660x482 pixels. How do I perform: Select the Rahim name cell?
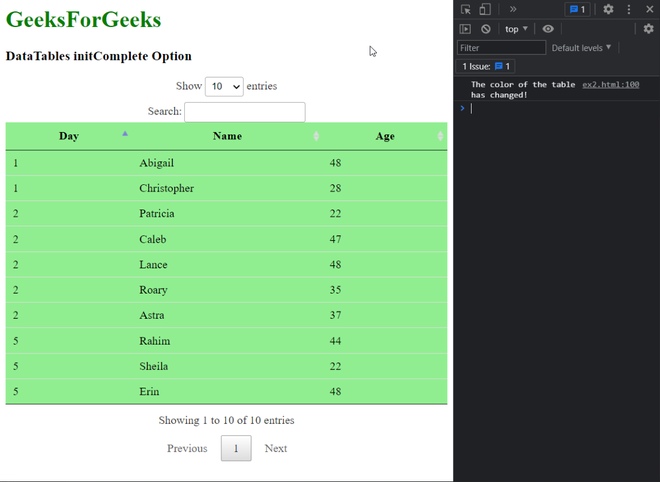click(x=227, y=341)
